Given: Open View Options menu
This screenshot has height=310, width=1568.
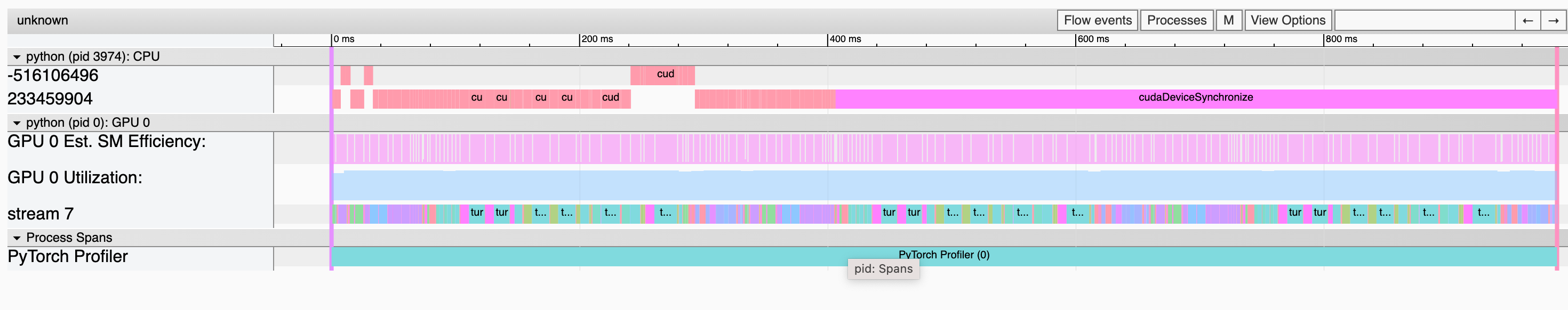Looking at the screenshot, I should pos(1288,20).
